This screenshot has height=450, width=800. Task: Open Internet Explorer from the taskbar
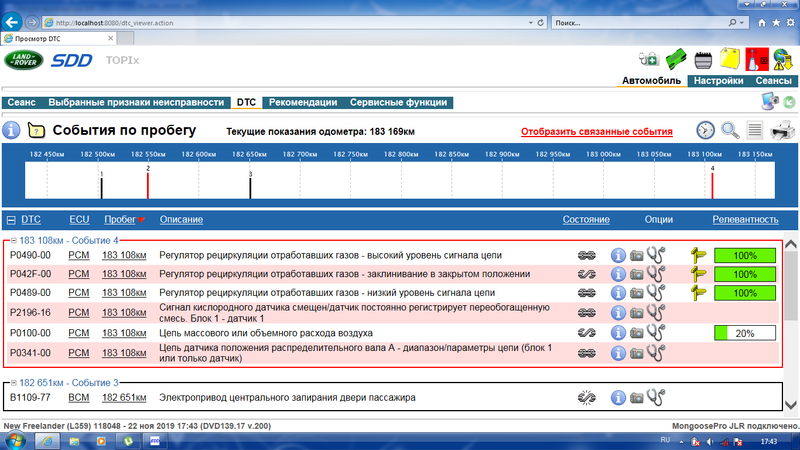(47, 441)
